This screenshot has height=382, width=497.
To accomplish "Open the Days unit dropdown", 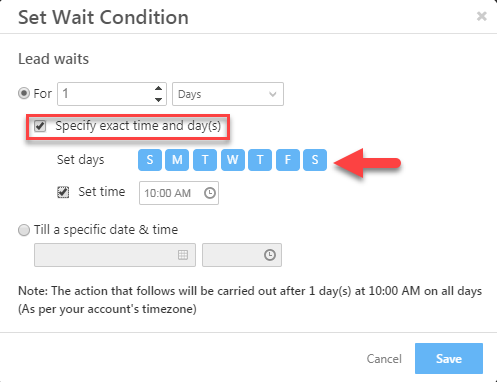I will click(x=228, y=94).
